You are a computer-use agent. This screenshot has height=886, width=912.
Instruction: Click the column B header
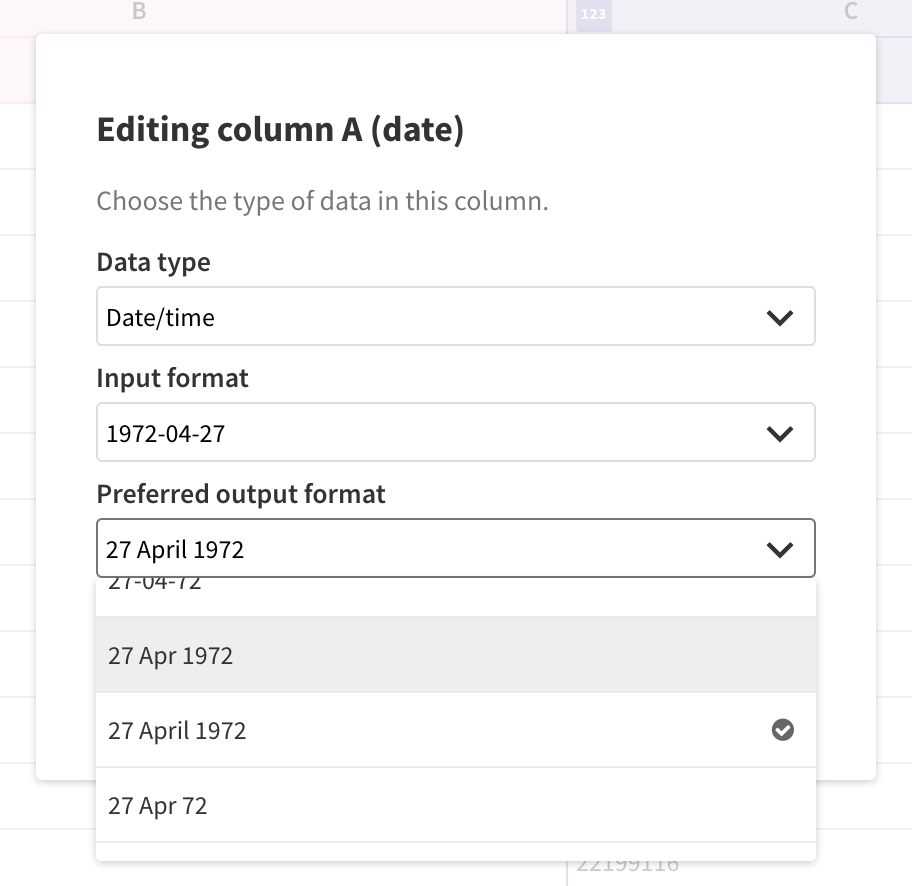[139, 13]
